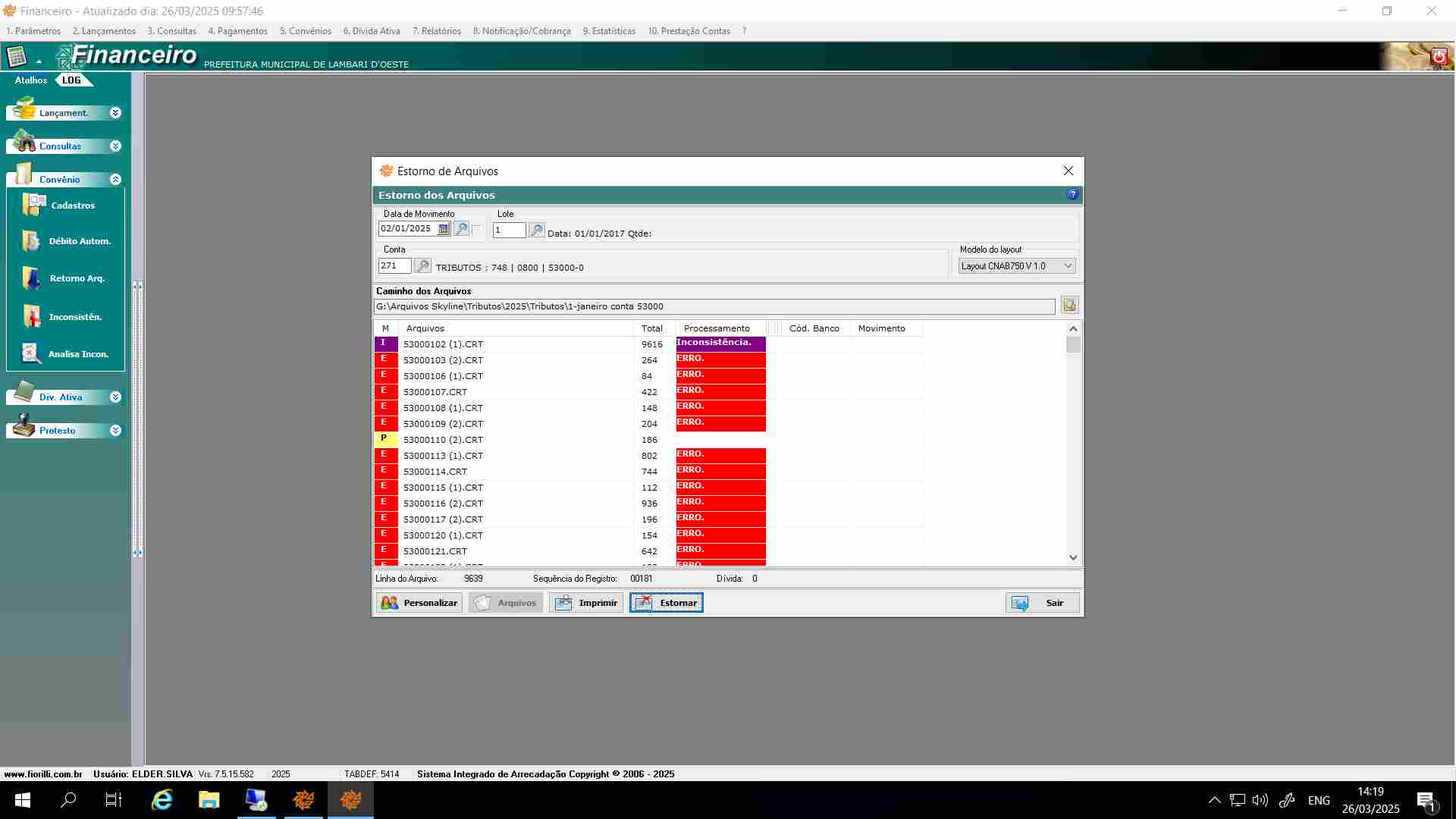Click blue help icon in dialog header
This screenshot has width=1456, height=819.
1072,195
